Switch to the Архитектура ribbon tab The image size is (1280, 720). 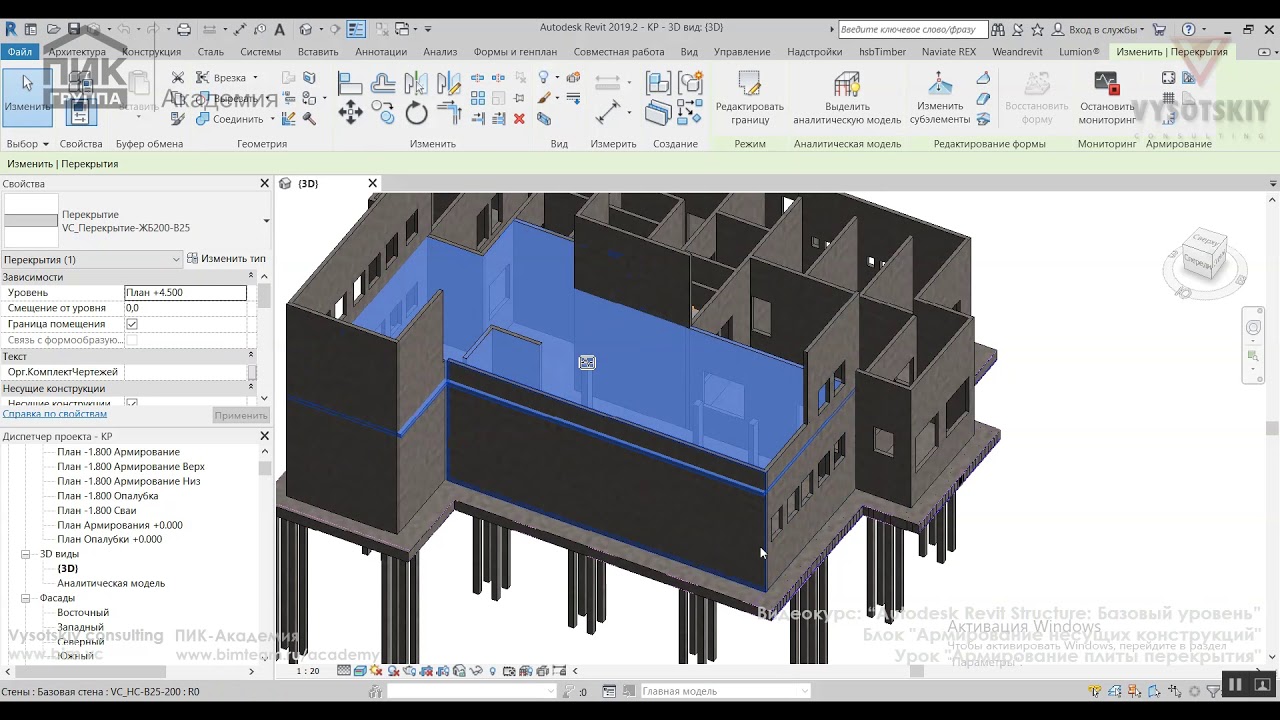pos(77,51)
